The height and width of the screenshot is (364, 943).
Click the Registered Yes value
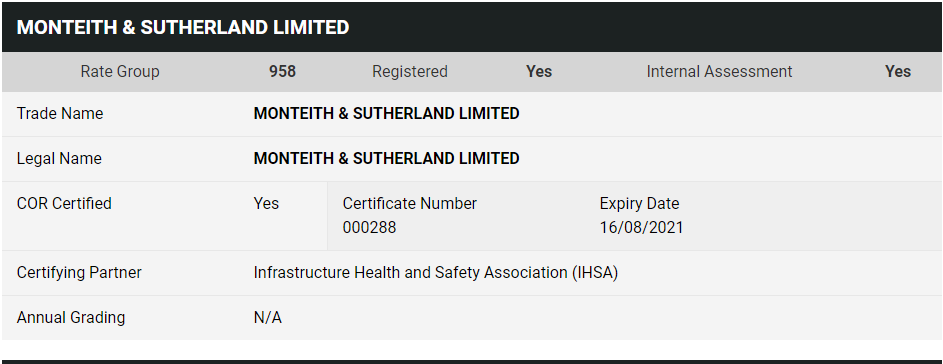[x=539, y=72]
